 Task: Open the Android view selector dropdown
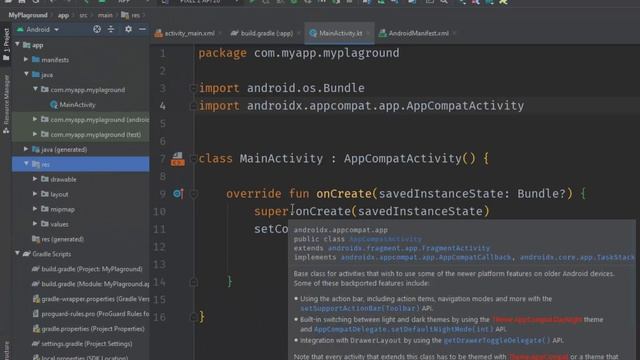click(38, 29)
